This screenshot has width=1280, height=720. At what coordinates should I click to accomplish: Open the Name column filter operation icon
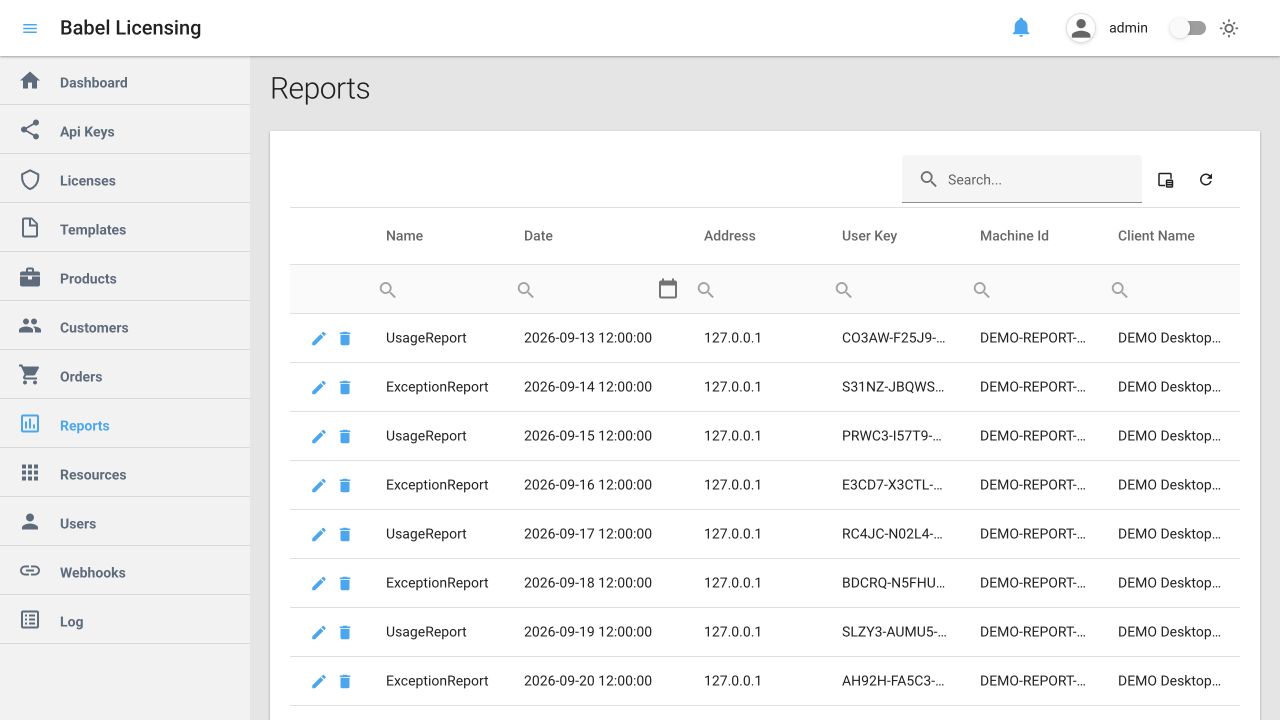pyautogui.click(x=388, y=290)
